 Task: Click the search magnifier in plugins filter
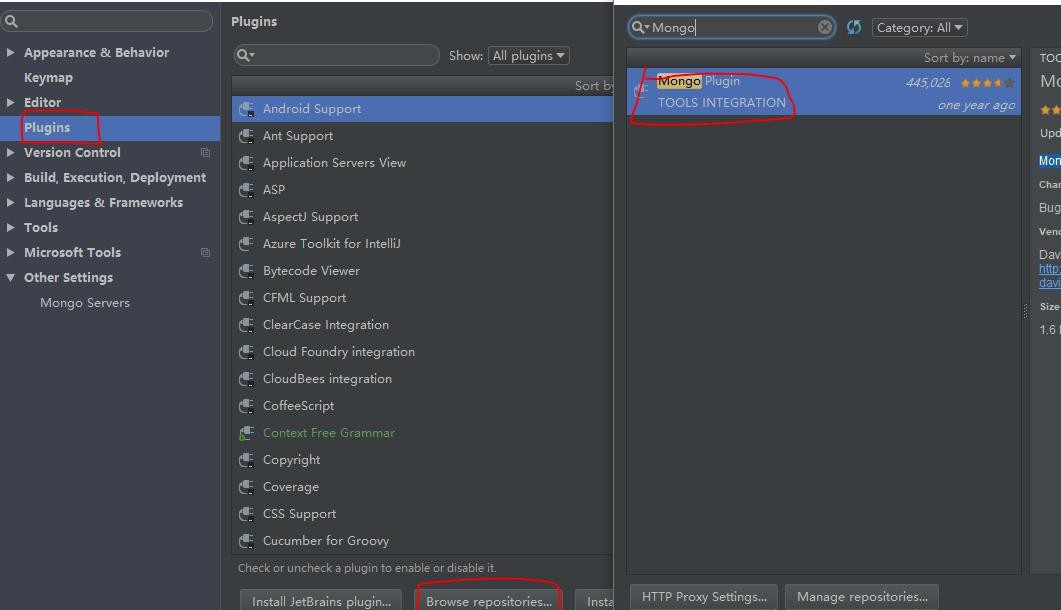coord(245,56)
